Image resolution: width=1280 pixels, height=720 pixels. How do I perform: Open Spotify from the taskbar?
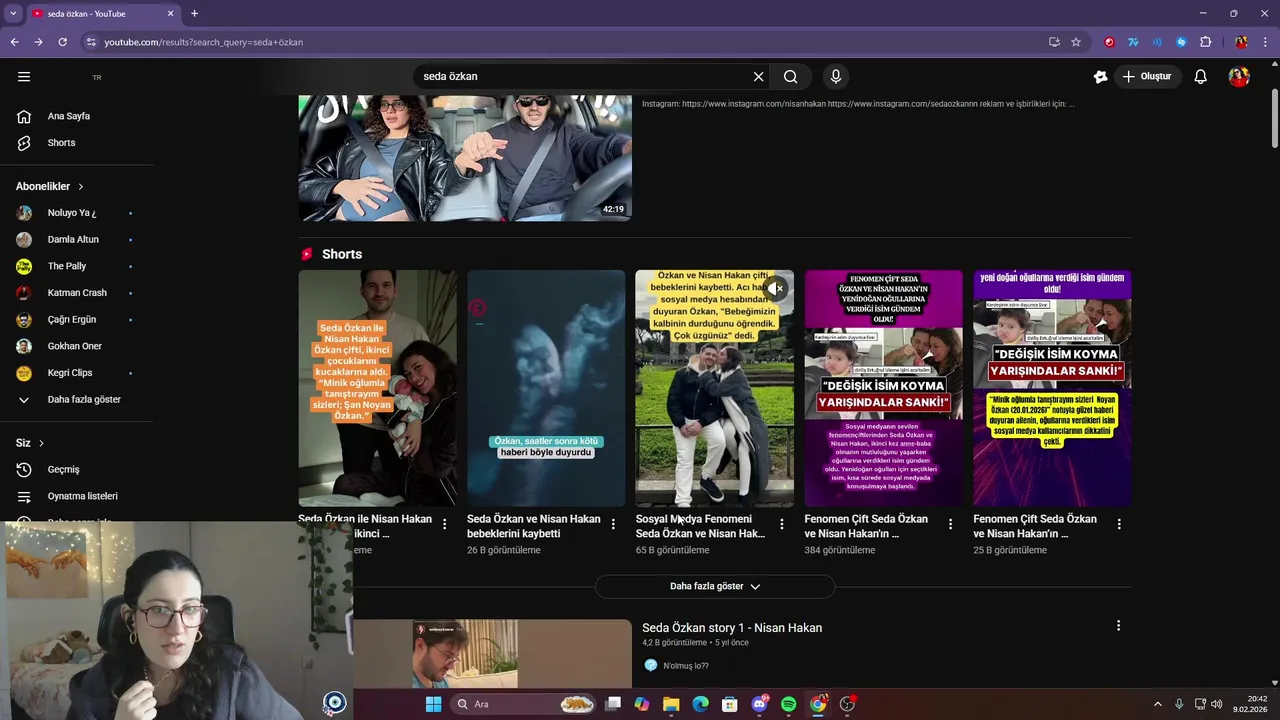pos(788,704)
